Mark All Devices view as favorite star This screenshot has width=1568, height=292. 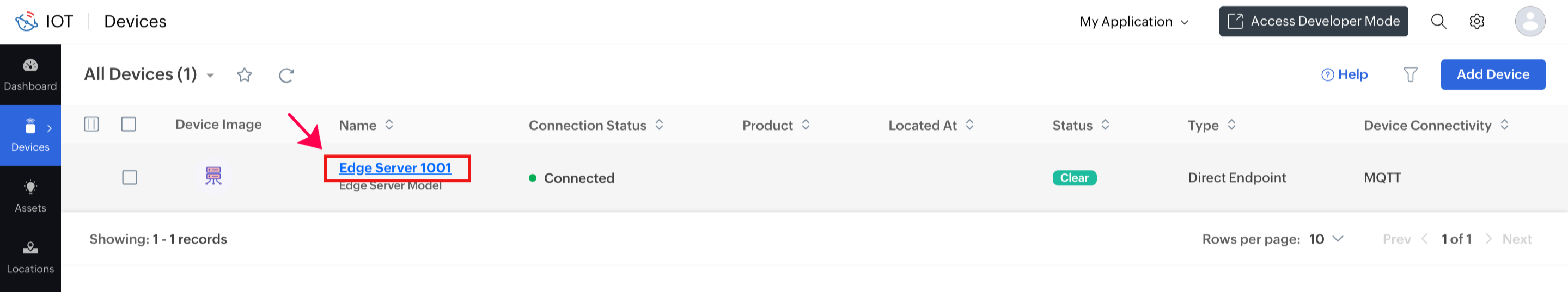click(245, 75)
